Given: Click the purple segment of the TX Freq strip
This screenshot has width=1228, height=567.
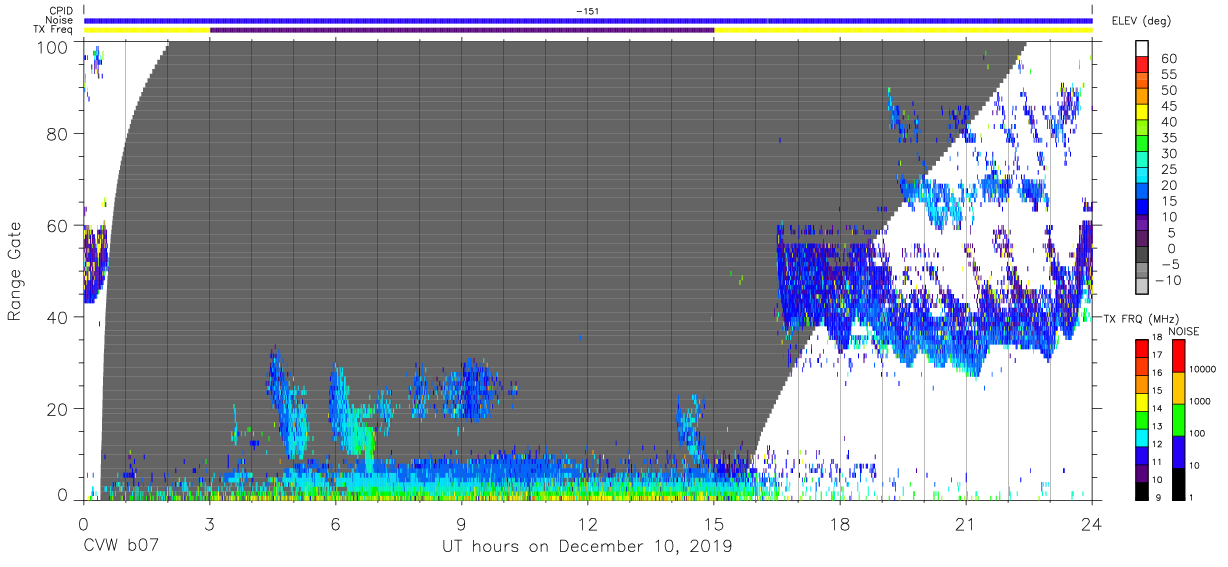Looking at the screenshot, I should tap(462, 30).
